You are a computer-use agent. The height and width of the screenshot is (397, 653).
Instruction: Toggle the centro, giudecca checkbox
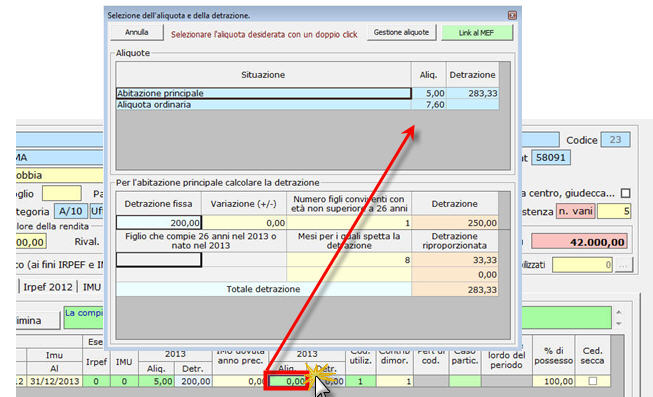tap(625, 193)
